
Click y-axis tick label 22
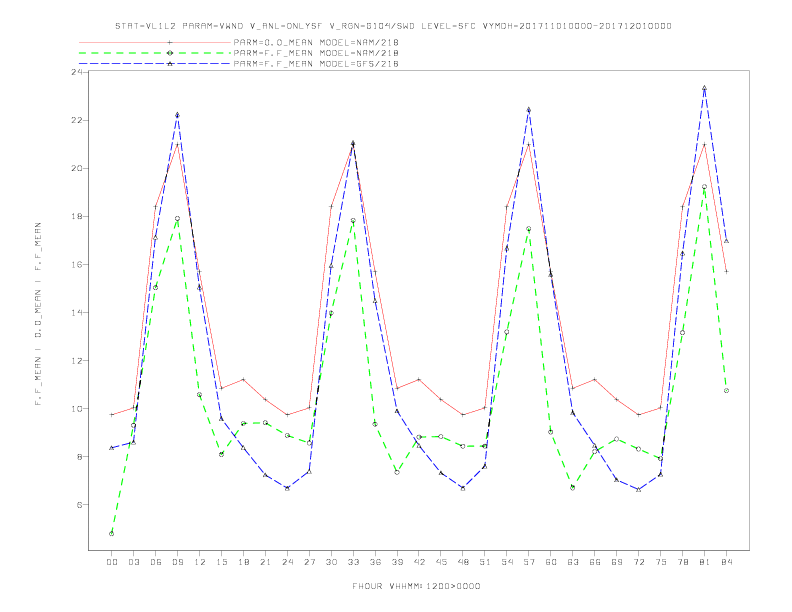(x=77, y=120)
